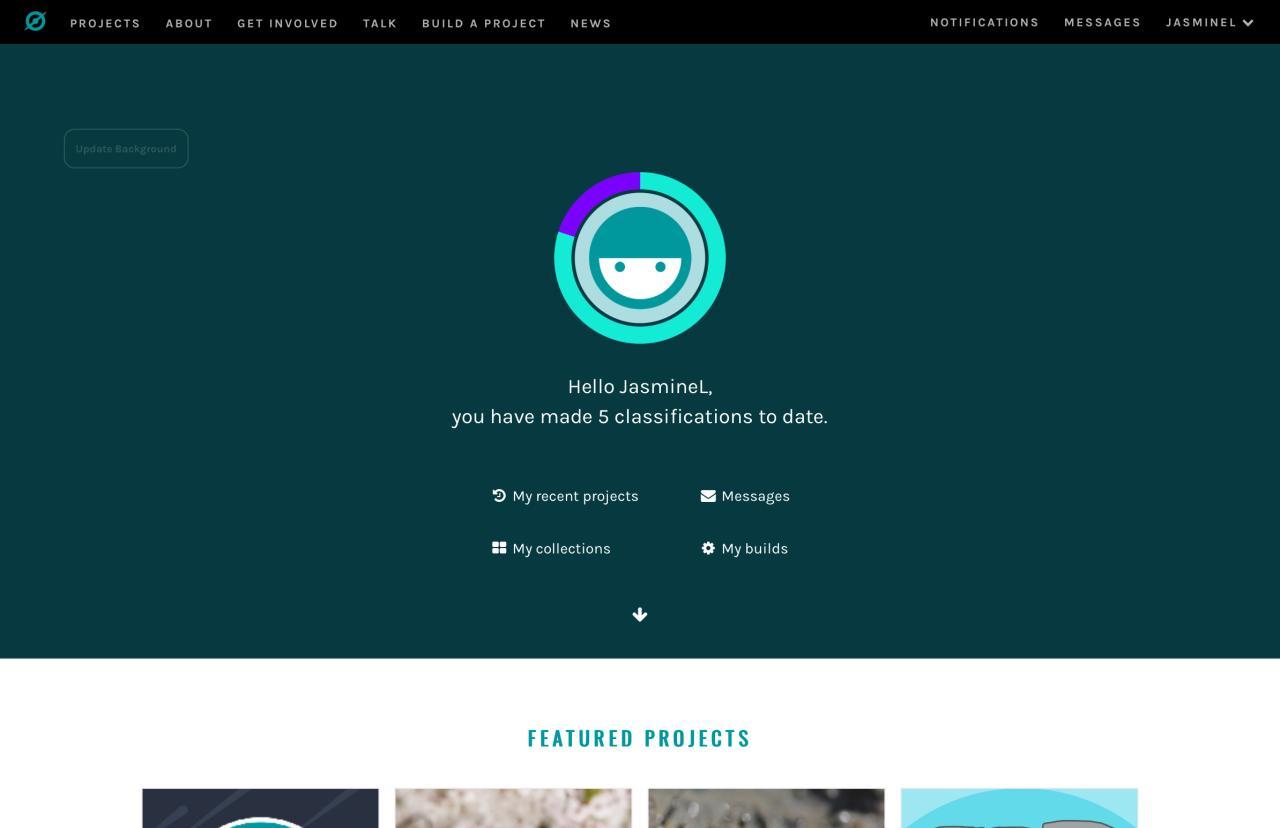Open the Projects menu item

105,23
